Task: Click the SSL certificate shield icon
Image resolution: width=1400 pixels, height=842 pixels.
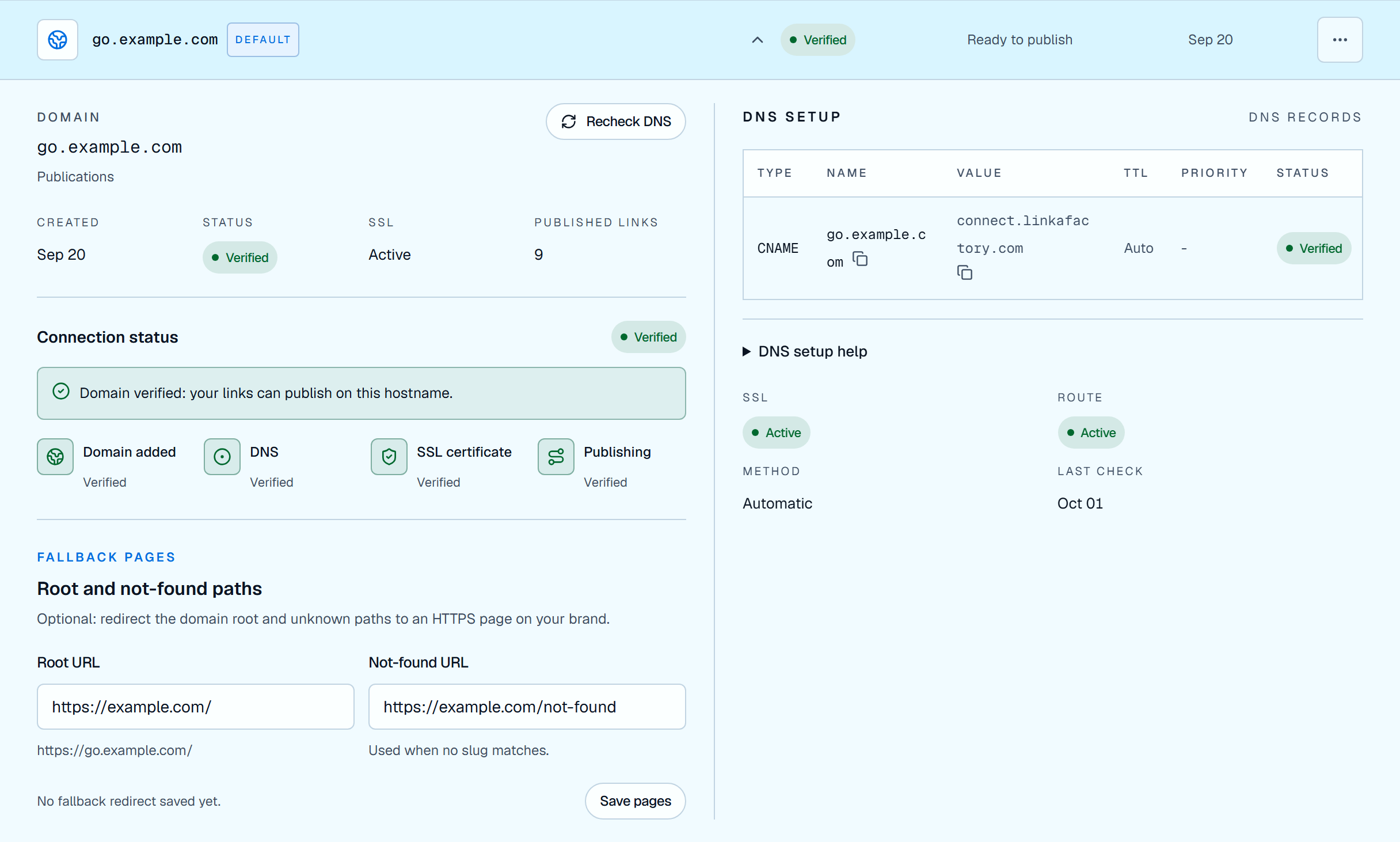Action: click(x=389, y=457)
